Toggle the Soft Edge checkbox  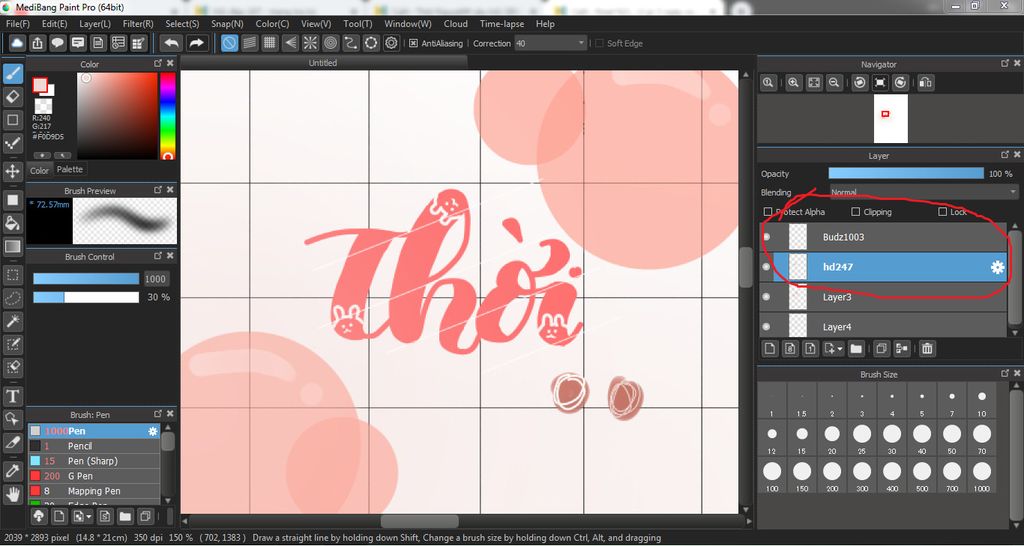(x=599, y=43)
